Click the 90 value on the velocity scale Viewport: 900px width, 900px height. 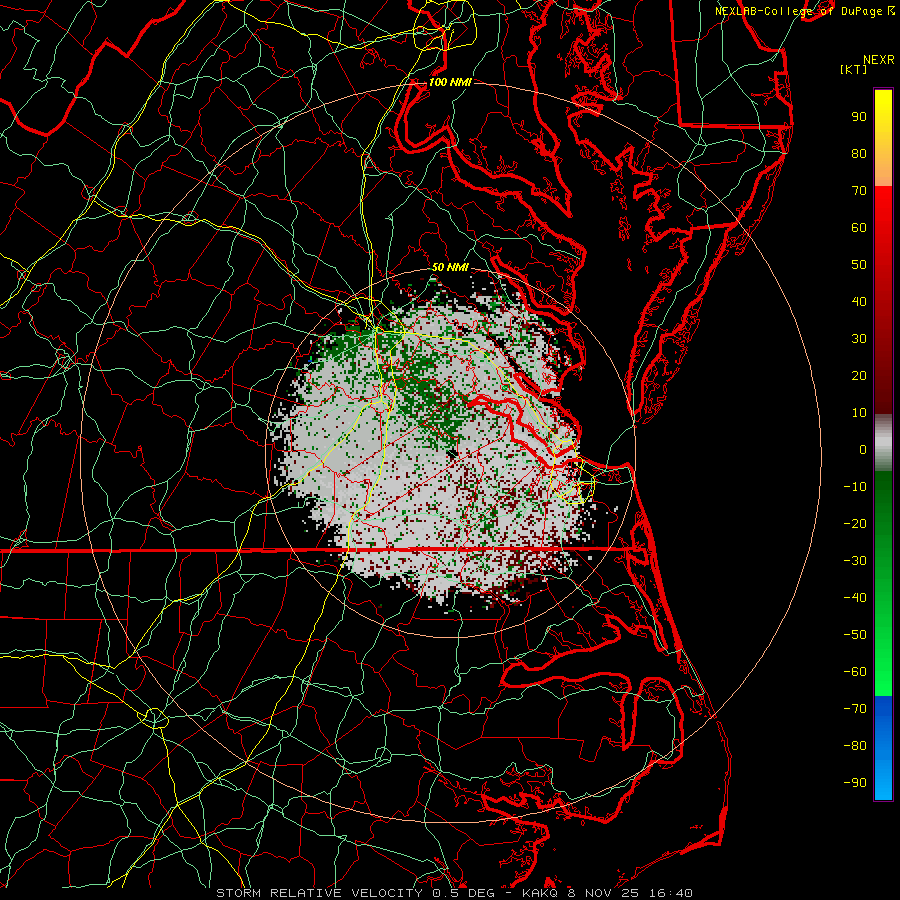[859, 117]
